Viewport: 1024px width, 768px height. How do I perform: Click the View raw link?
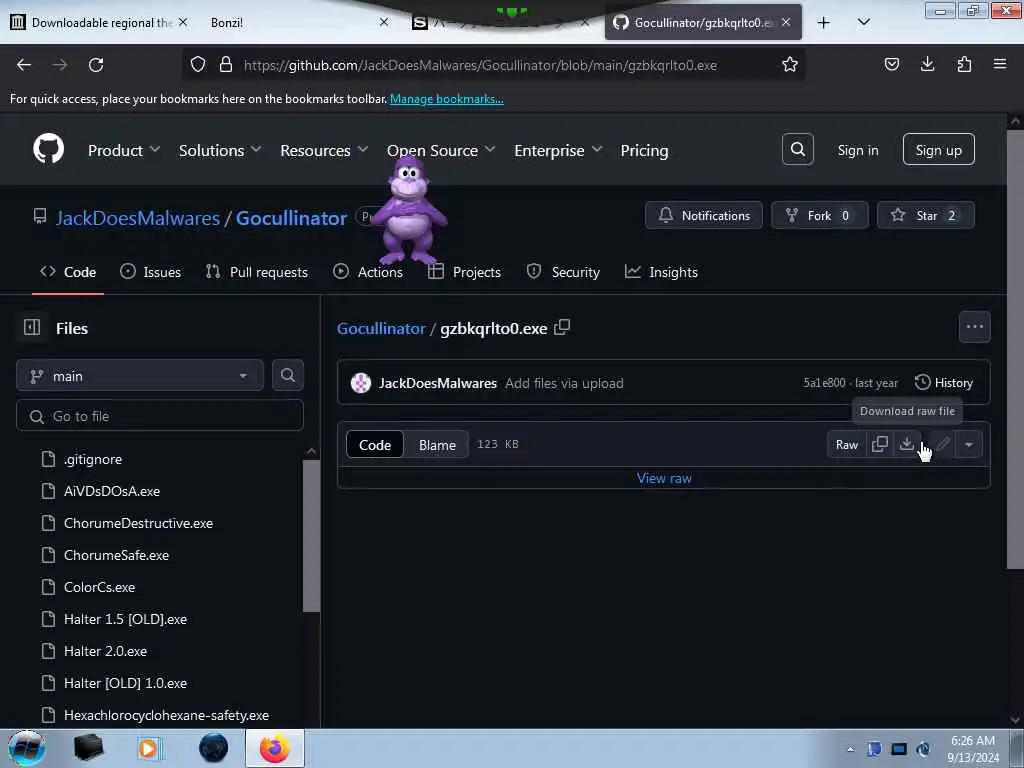point(664,478)
